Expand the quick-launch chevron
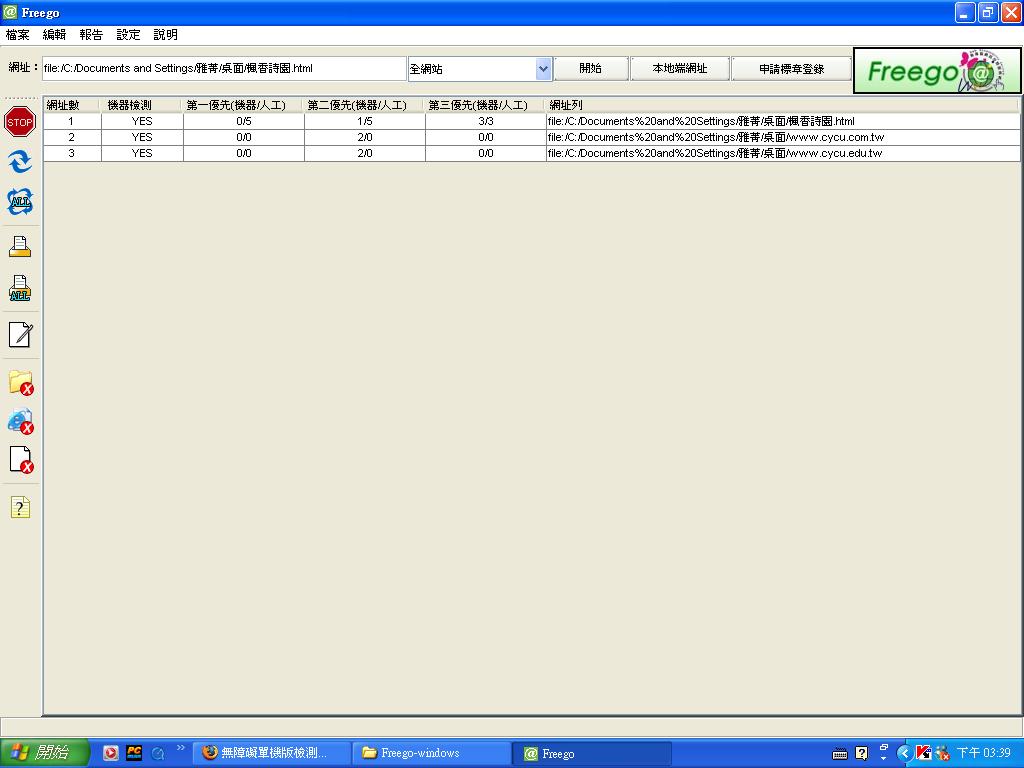This screenshot has width=1024, height=768. click(181, 748)
